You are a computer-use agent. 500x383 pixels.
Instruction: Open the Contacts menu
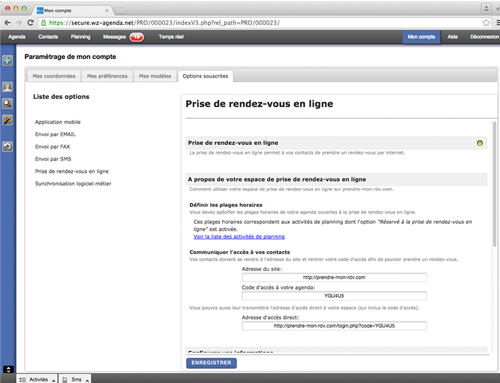click(48, 37)
